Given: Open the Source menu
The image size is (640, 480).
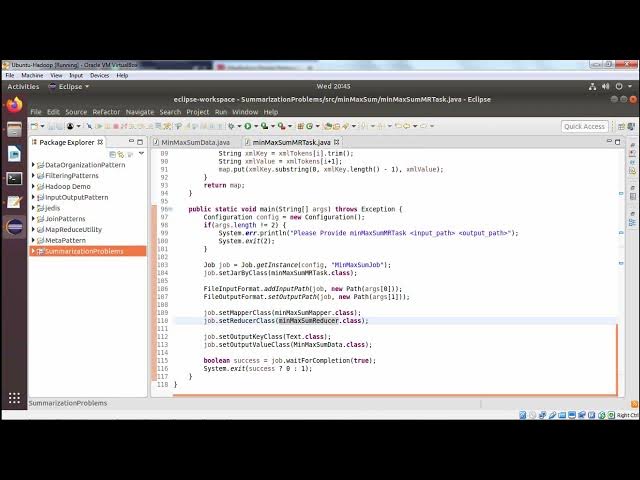Looking at the screenshot, I should click(x=76, y=112).
